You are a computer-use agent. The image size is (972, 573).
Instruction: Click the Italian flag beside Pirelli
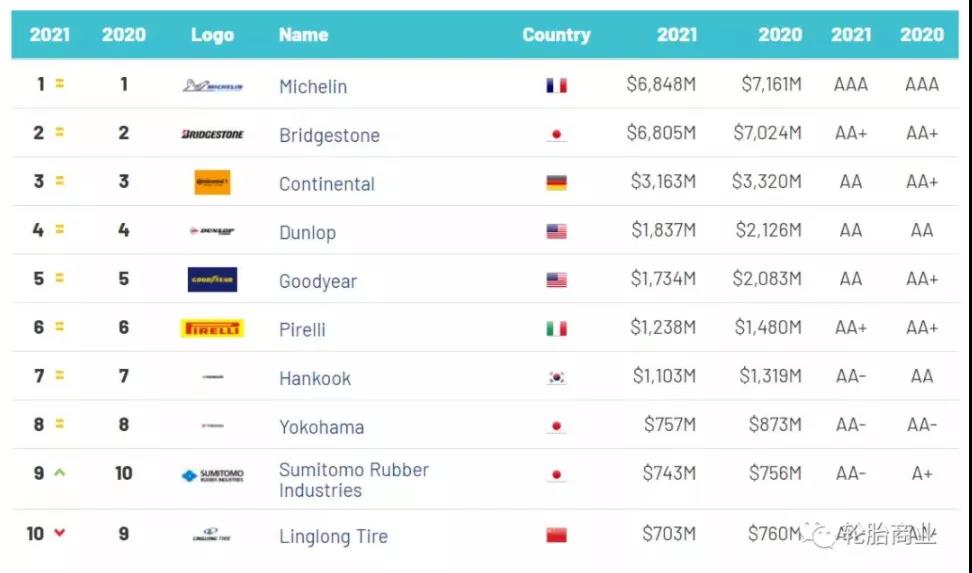(556, 329)
